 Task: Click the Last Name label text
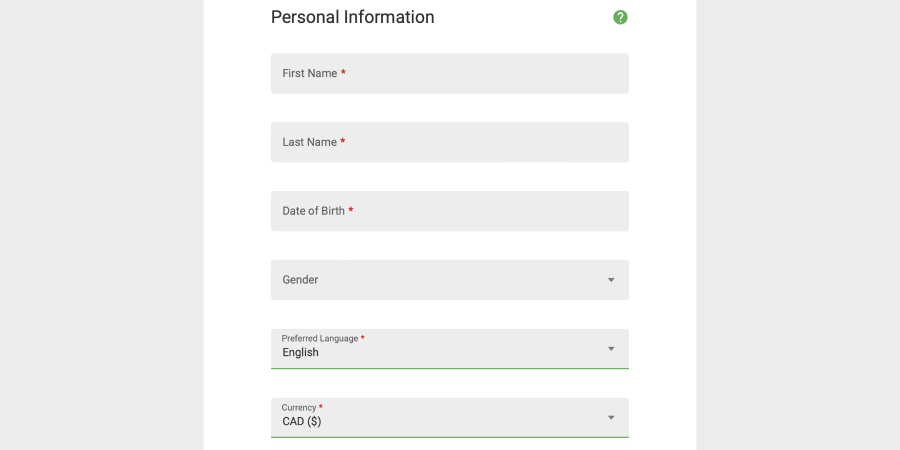309,142
